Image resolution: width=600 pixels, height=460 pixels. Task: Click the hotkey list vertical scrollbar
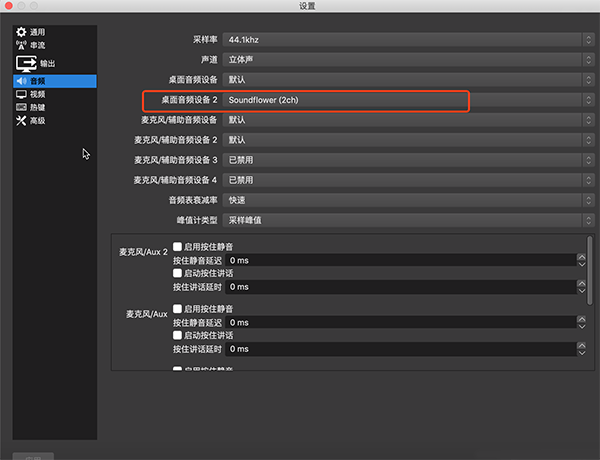[590, 271]
